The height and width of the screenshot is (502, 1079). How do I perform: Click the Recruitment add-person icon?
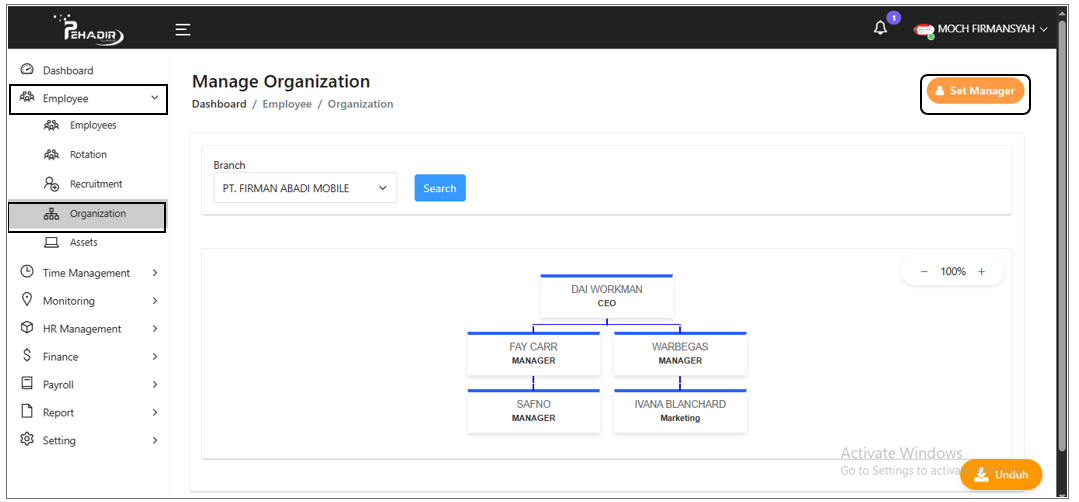point(51,184)
